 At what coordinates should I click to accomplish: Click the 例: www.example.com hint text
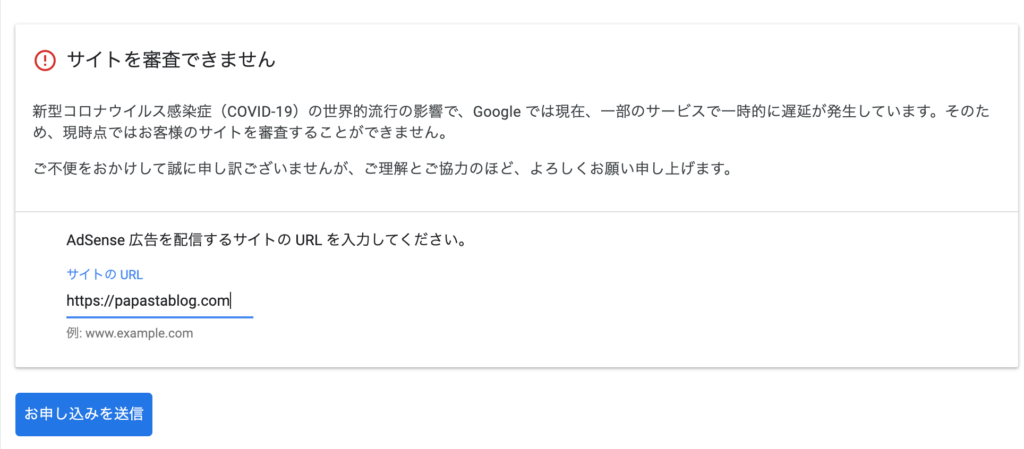129,333
